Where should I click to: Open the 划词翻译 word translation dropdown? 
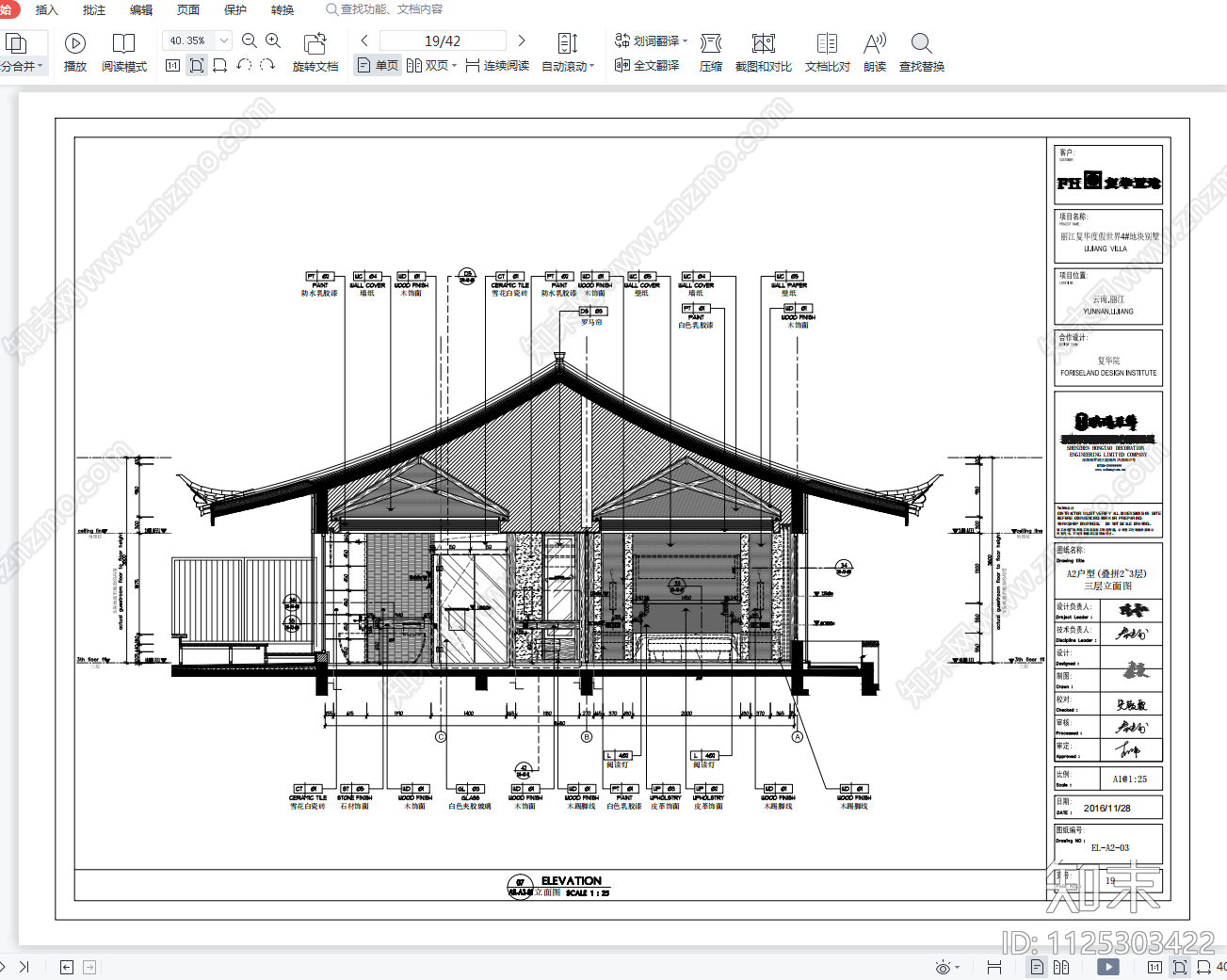click(652, 40)
